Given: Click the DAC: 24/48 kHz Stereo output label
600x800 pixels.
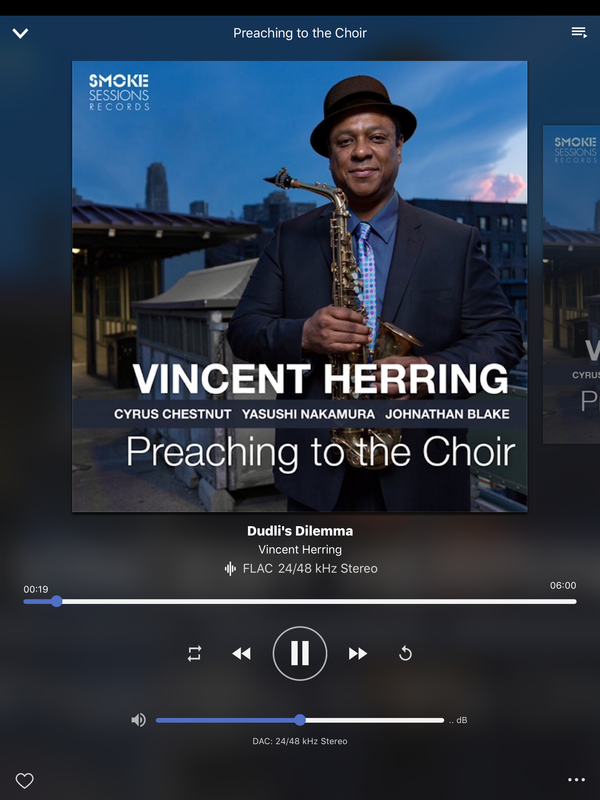Looking at the screenshot, I should (300, 741).
